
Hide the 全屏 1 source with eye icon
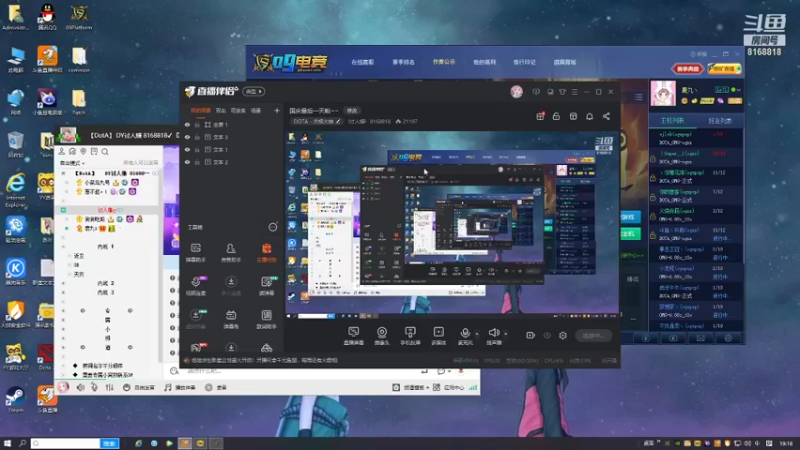click(187, 124)
